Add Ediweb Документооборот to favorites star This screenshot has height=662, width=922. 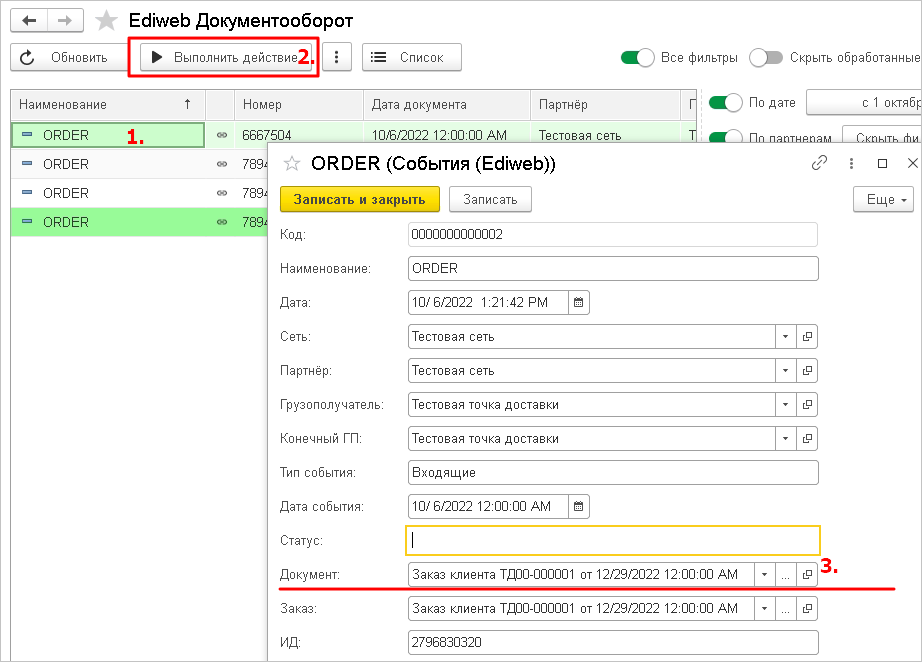pyautogui.click(x=106, y=21)
